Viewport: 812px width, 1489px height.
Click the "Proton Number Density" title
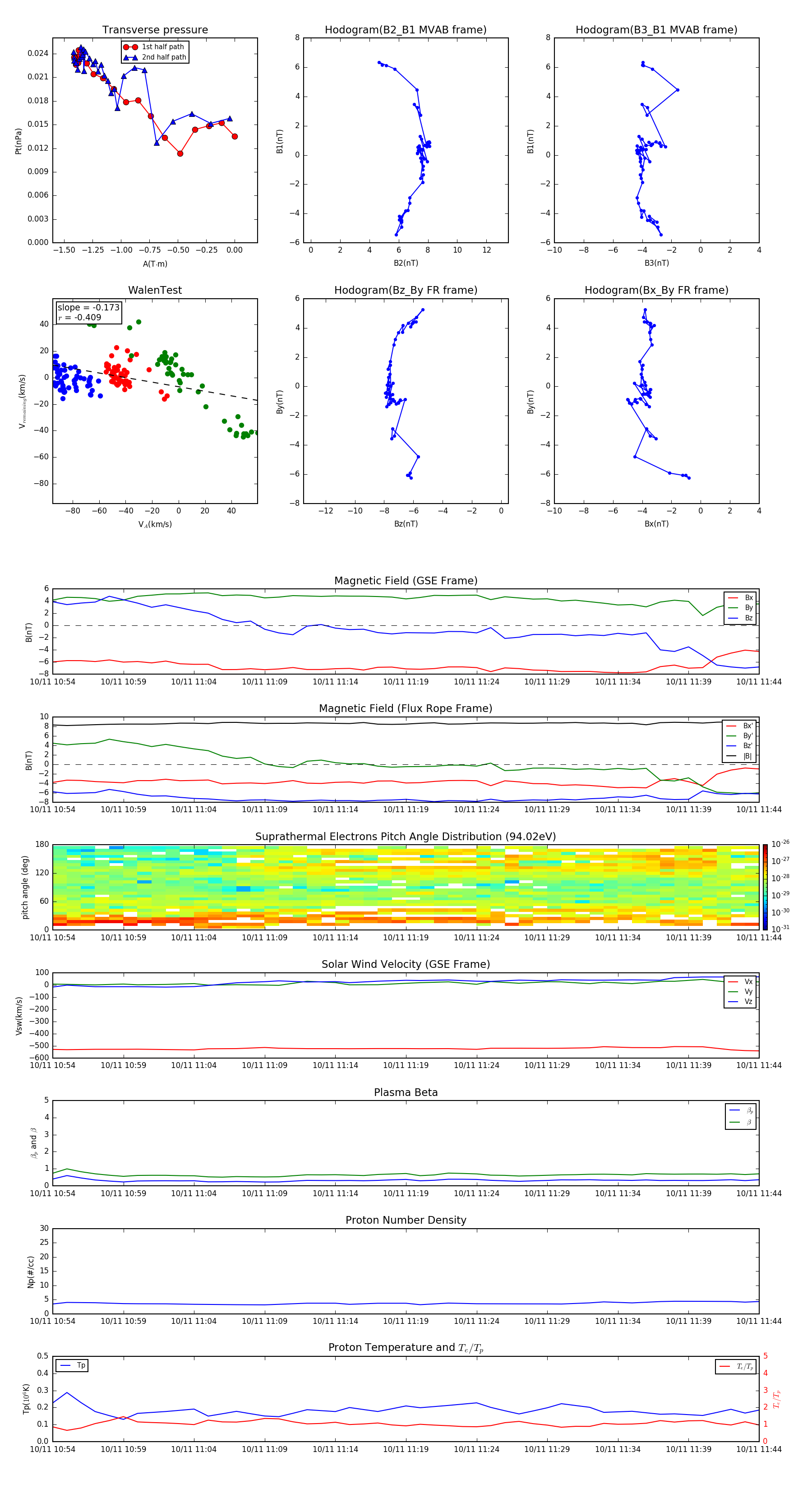406,1220
